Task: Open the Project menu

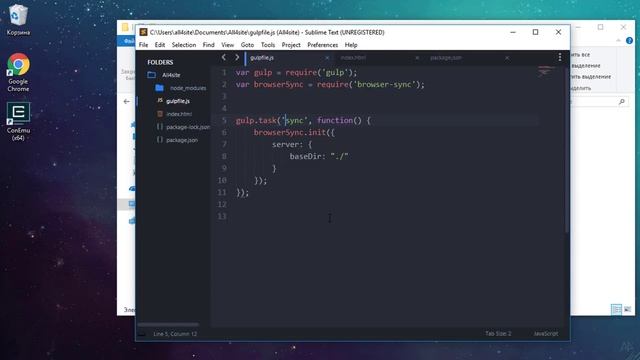Action: pyautogui.click(x=291, y=45)
